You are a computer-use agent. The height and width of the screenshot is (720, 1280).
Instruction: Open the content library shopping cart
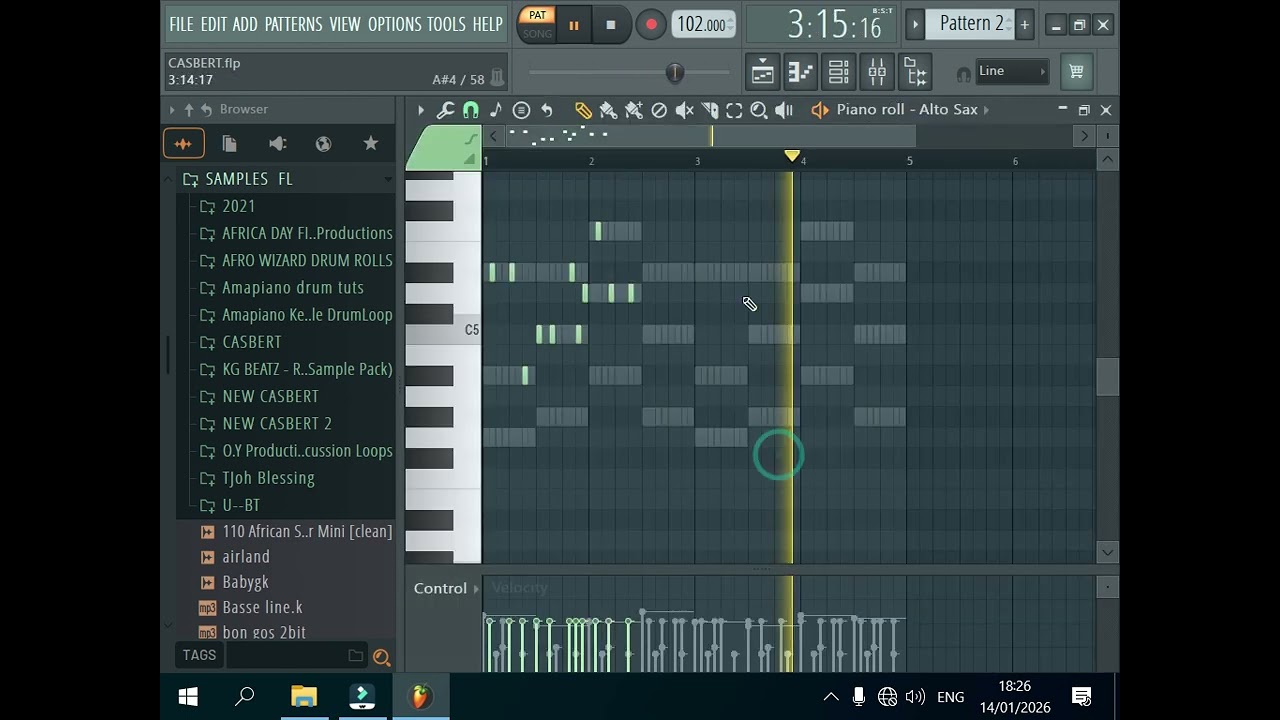(1076, 71)
